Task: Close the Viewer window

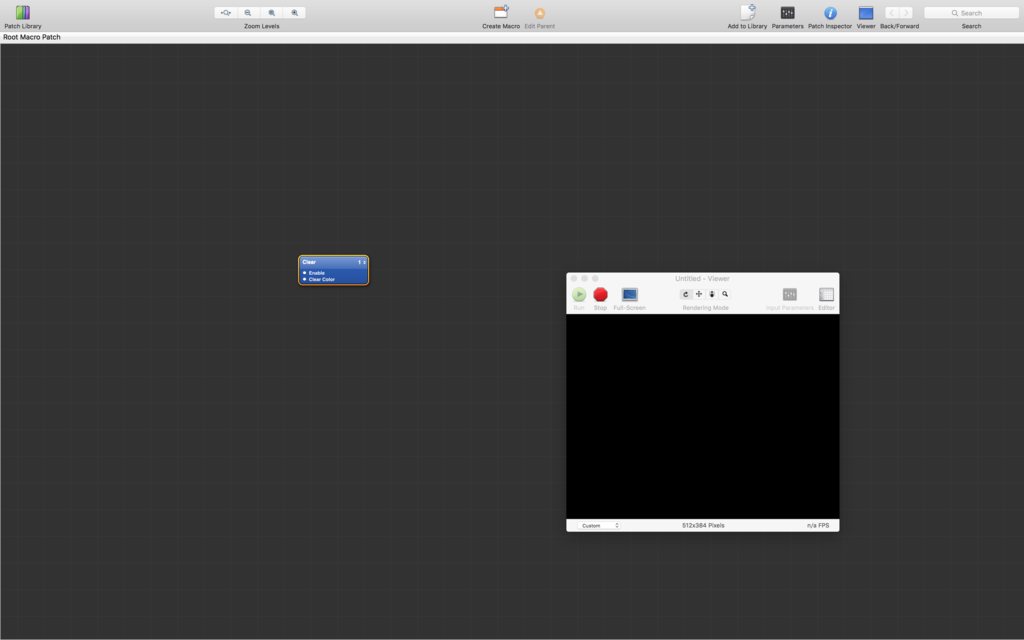Action: (574, 278)
